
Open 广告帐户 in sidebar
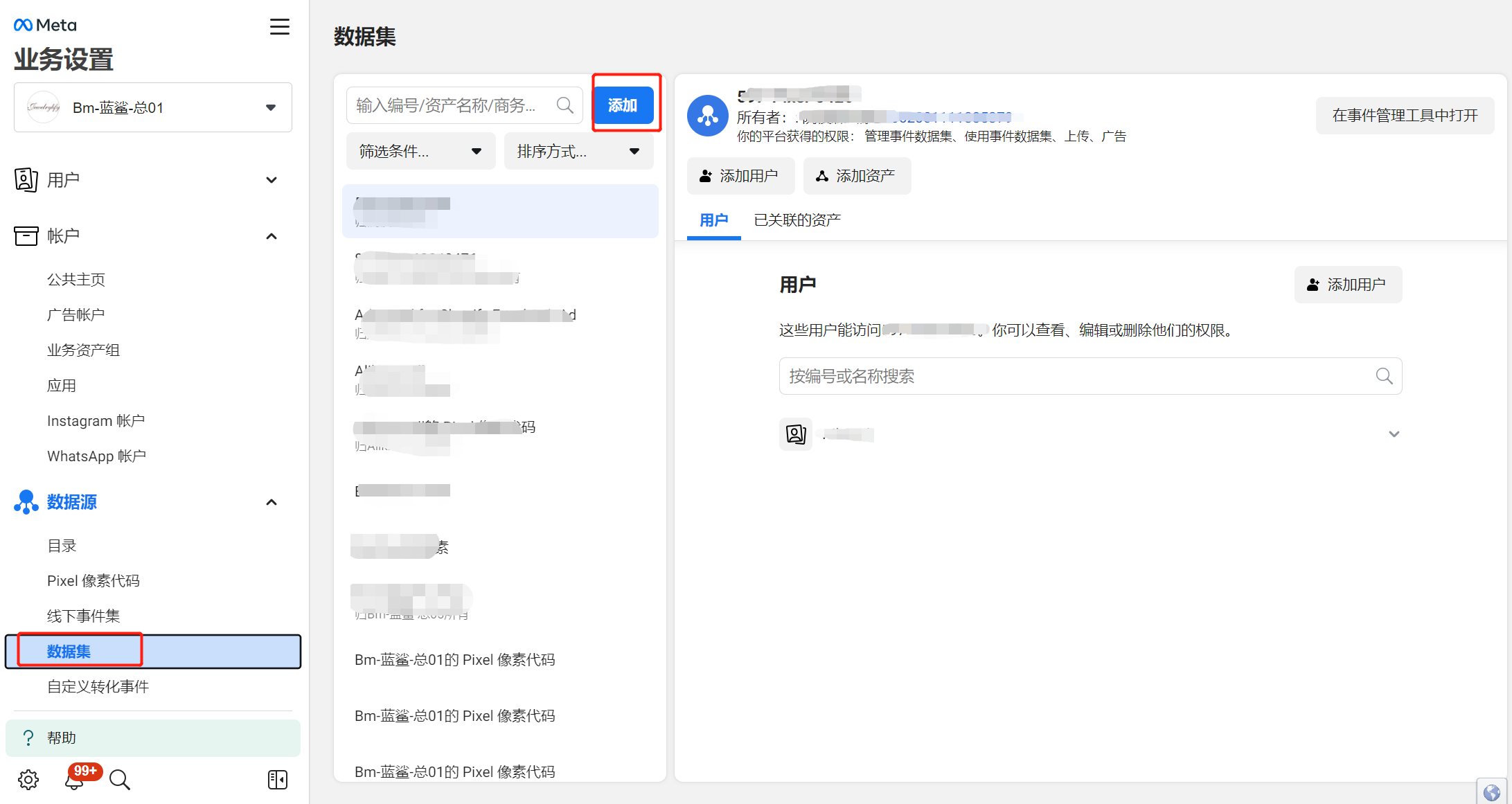tap(76, 315)
